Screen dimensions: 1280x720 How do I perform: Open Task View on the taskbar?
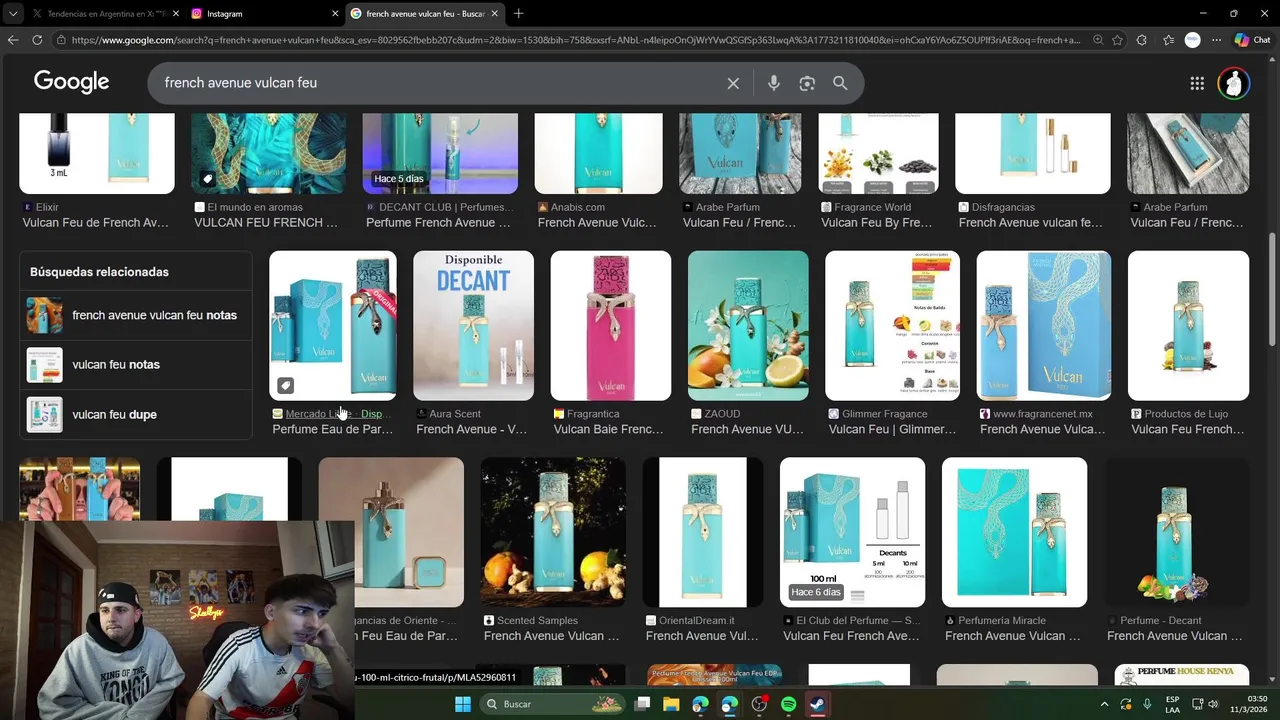pos(643,704)
